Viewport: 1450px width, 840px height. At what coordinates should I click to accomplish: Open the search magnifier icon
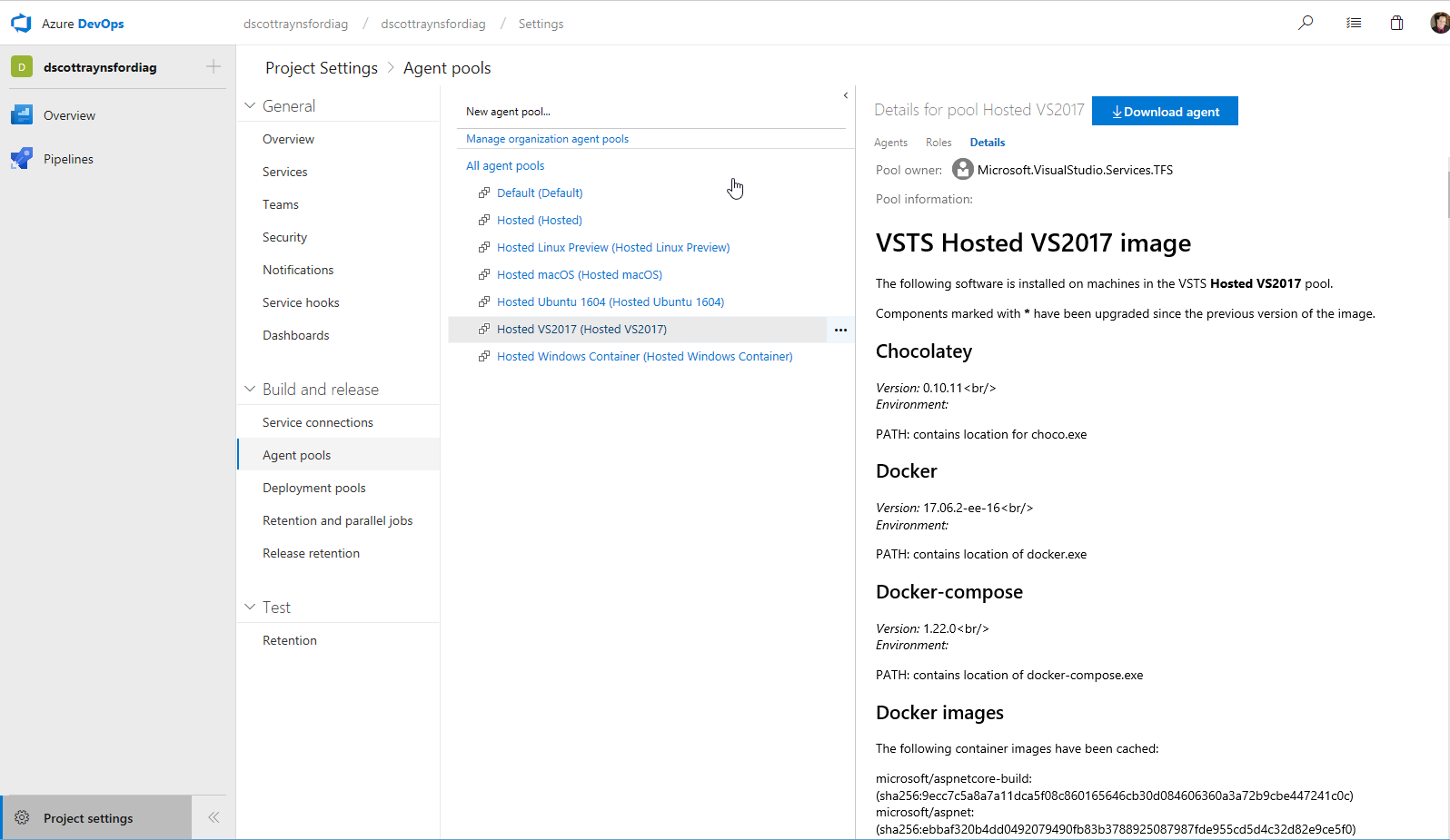(1306, 23)
